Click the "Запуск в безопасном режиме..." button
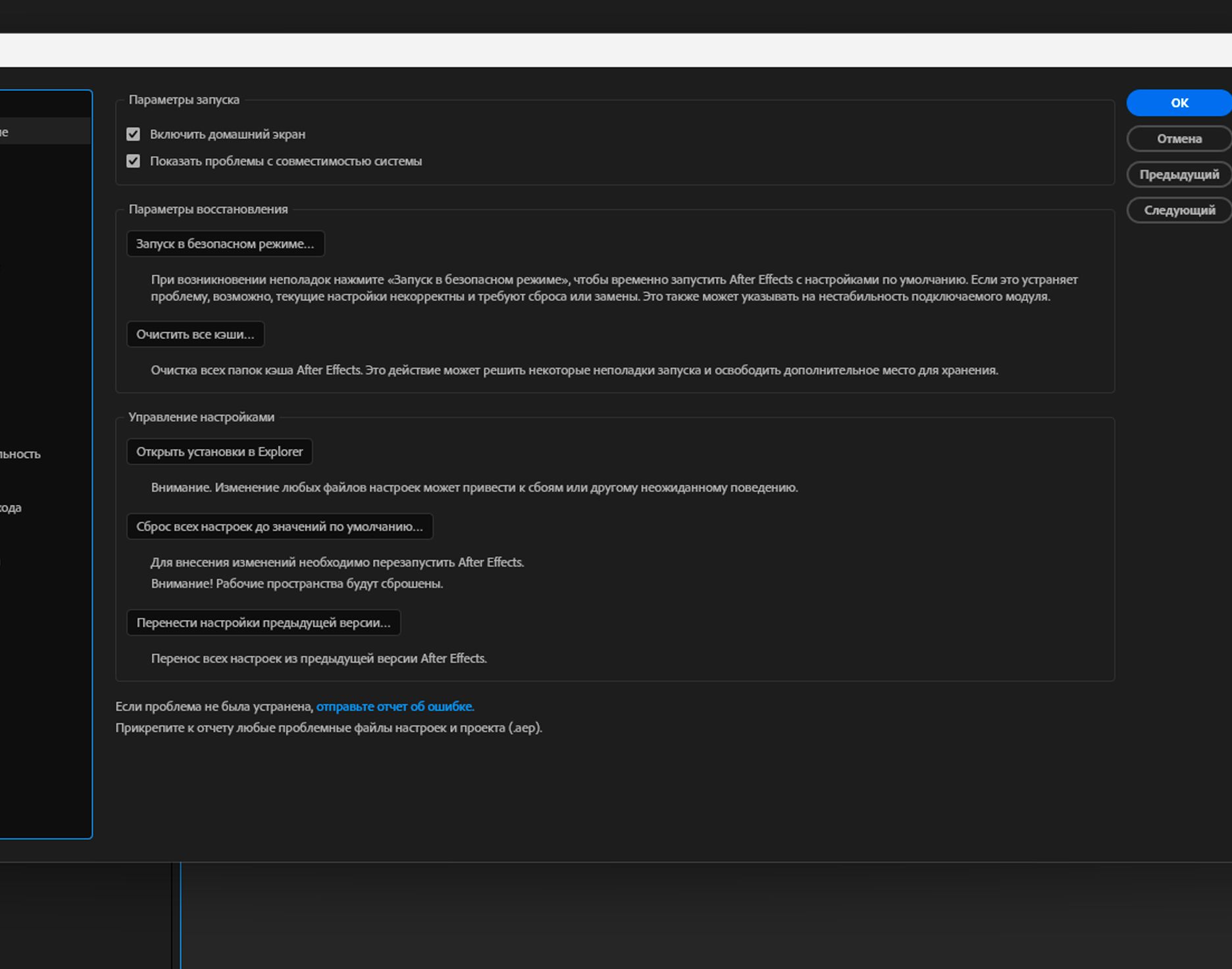The image size is (1232, 969). pos(225,244)
